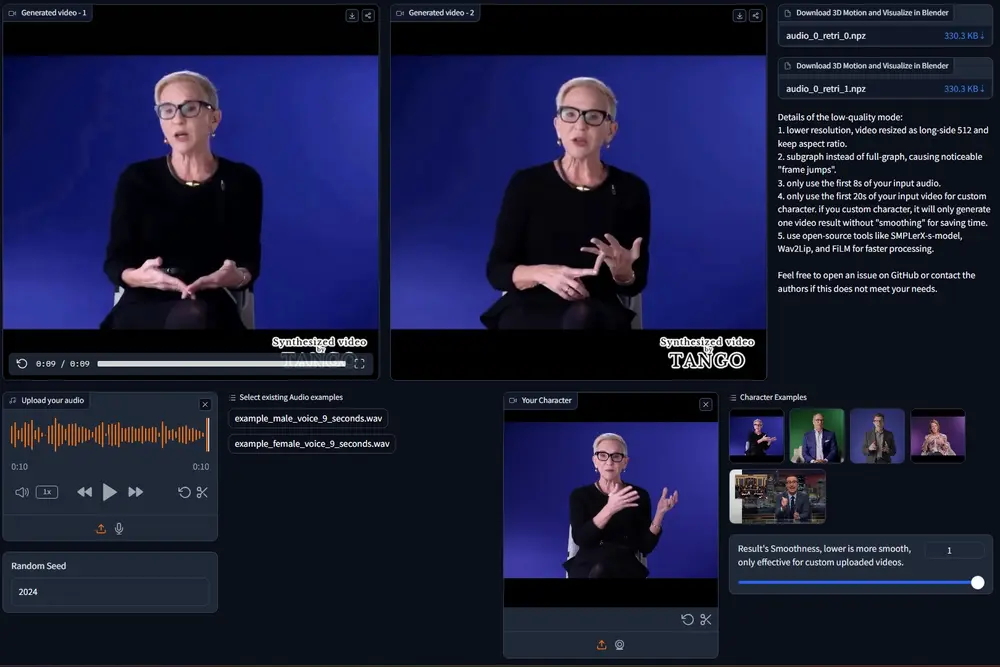Replay Generated video - 1 from start

(22, 363)
